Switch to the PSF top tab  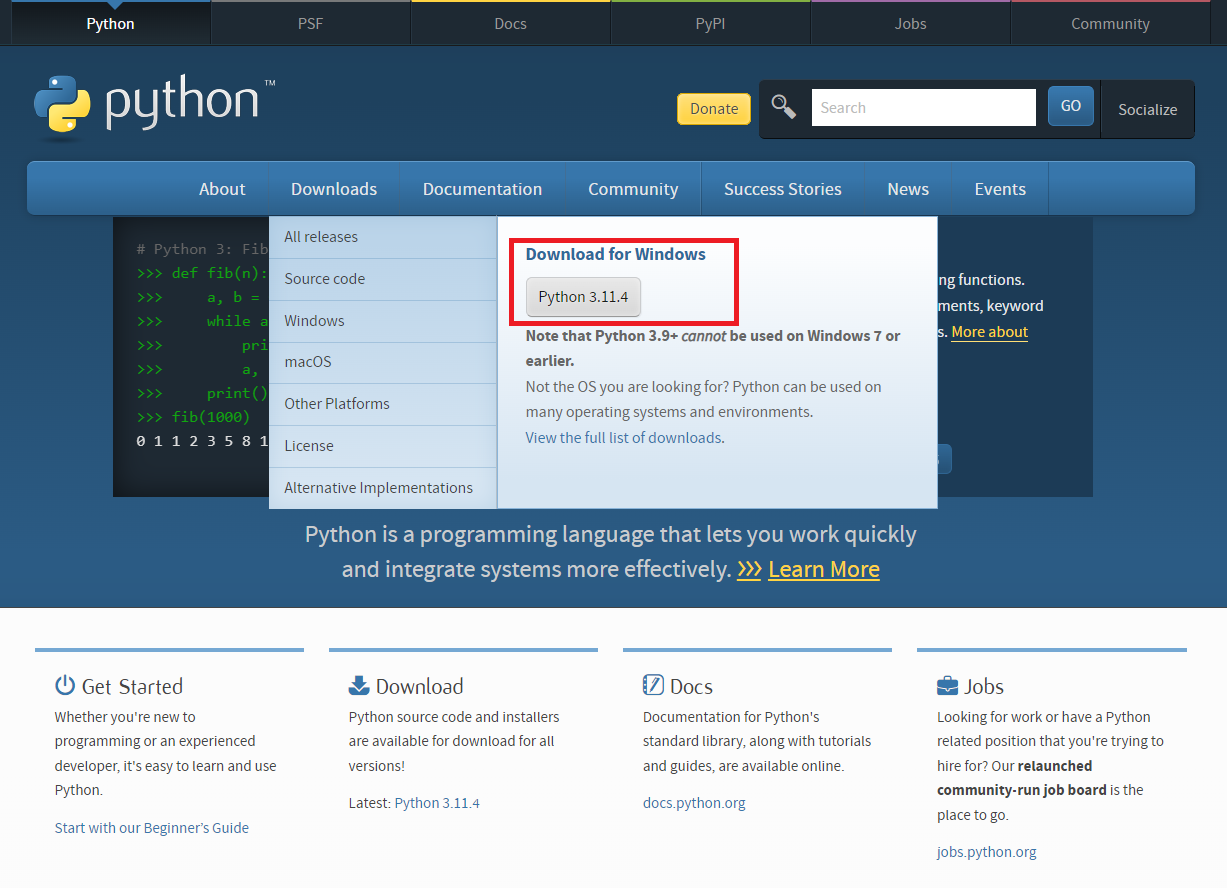pos(310,23)
